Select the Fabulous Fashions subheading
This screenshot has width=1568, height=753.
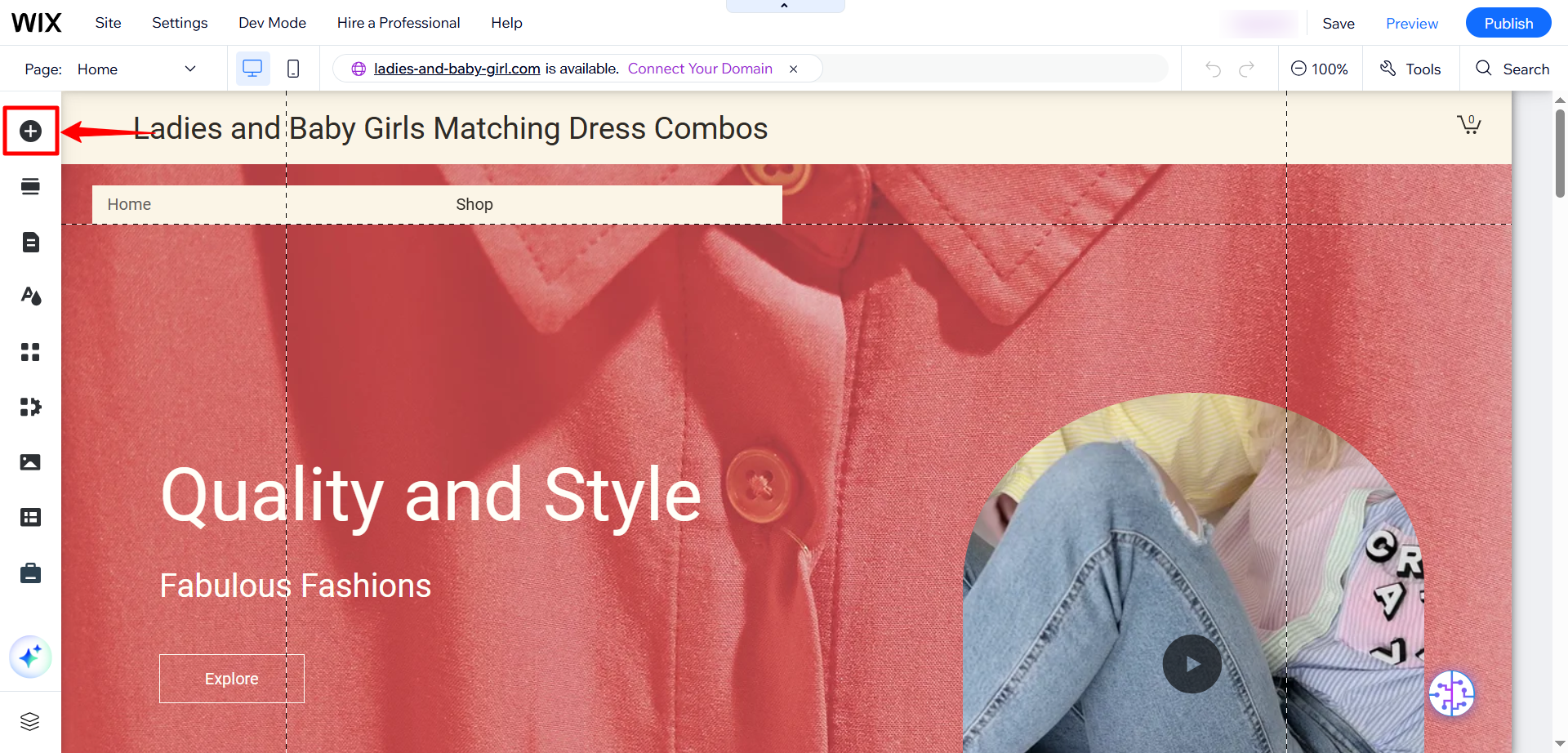[296, 586]
